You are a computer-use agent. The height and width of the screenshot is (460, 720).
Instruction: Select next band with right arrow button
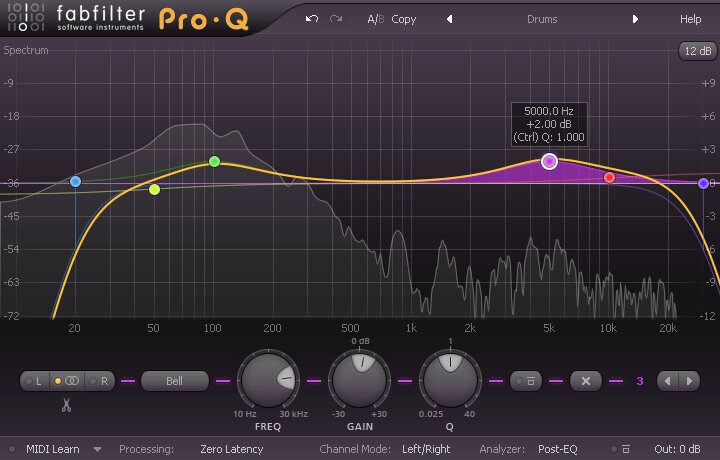689,381
